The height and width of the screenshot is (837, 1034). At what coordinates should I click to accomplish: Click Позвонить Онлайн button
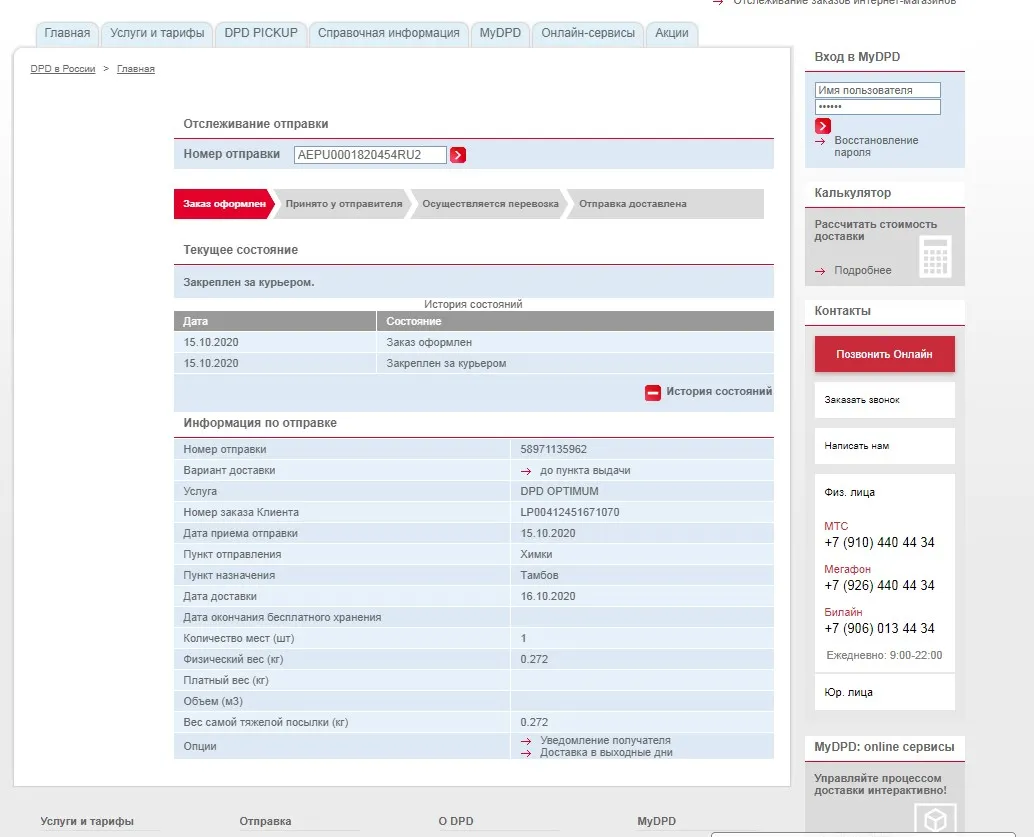[884, 354]
